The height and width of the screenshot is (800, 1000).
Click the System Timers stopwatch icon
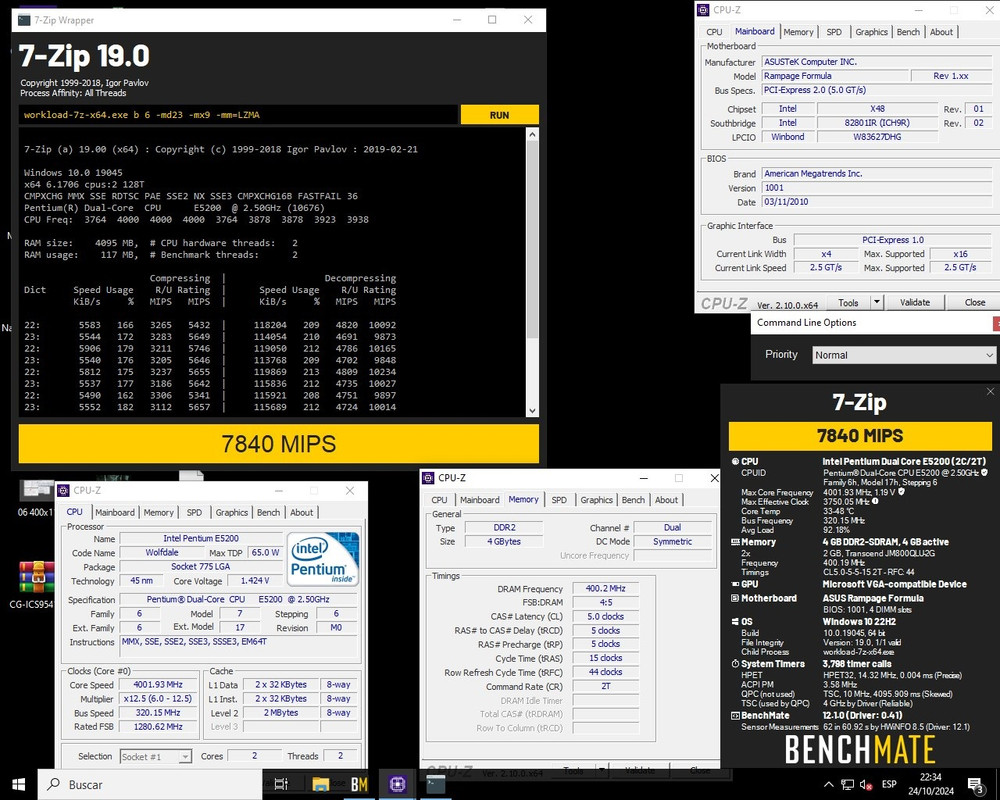[x=735, y=663]
